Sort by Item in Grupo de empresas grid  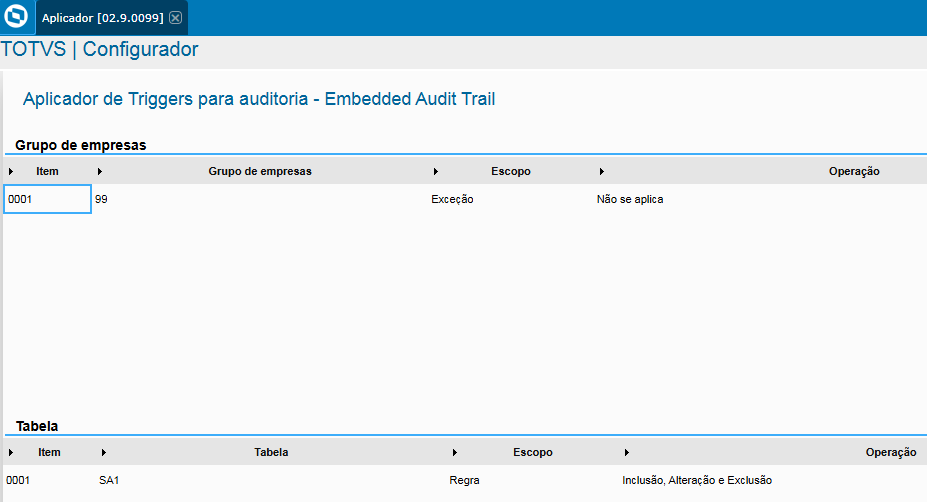click(x=47, y=171)
